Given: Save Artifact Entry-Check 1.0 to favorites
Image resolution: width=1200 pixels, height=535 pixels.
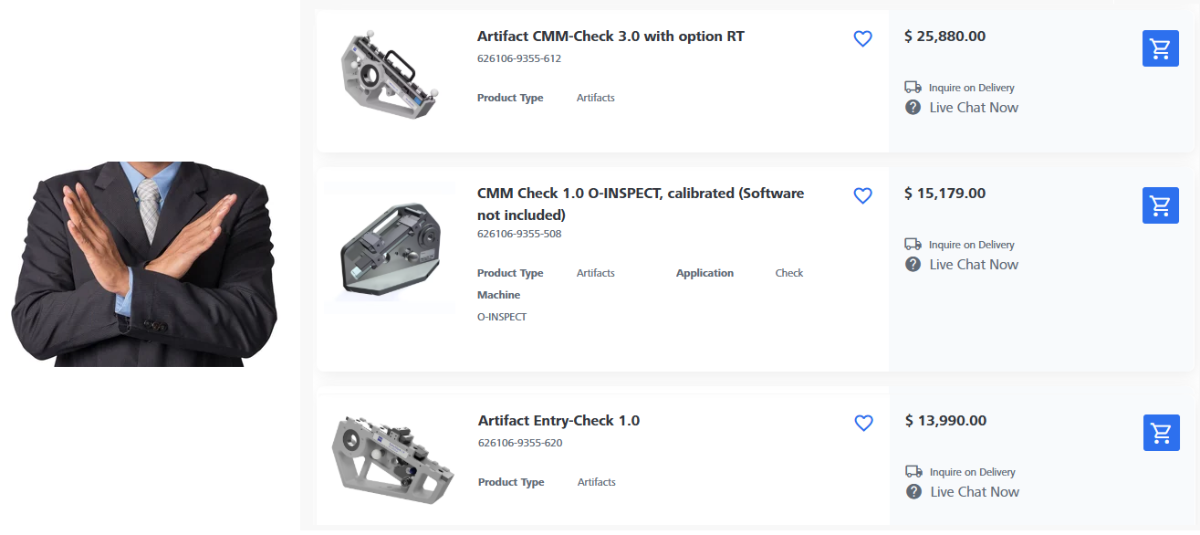Looking at the screenshot, I should [x=864, y=423].
